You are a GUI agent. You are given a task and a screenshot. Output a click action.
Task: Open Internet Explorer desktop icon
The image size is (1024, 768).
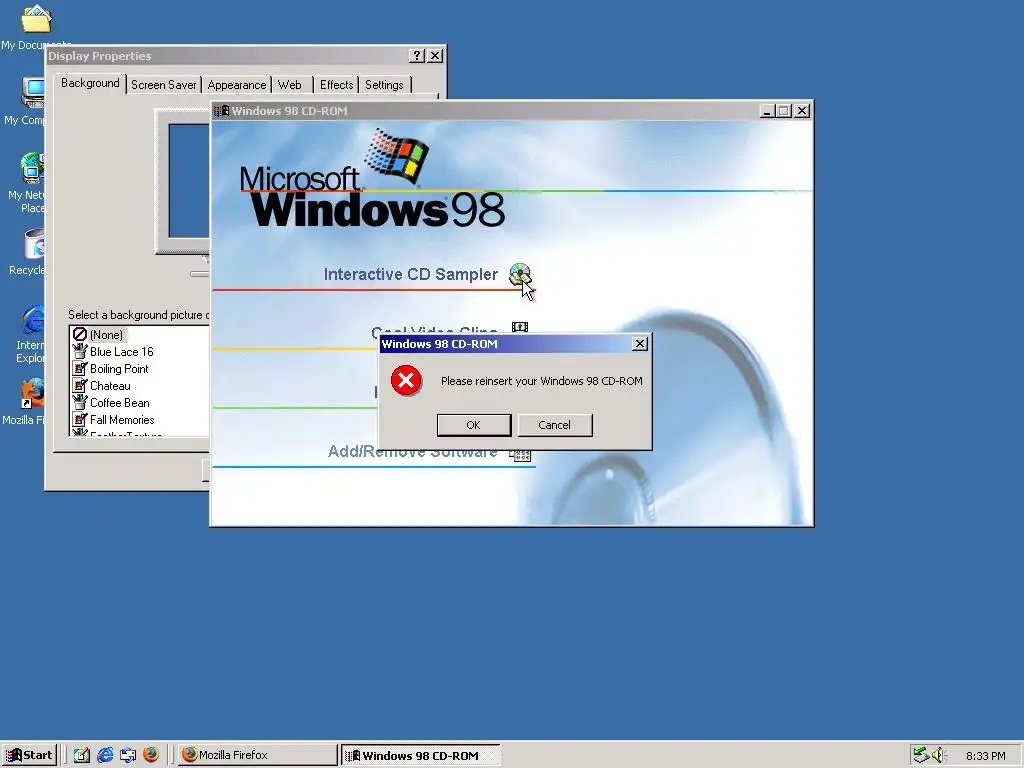30,334
